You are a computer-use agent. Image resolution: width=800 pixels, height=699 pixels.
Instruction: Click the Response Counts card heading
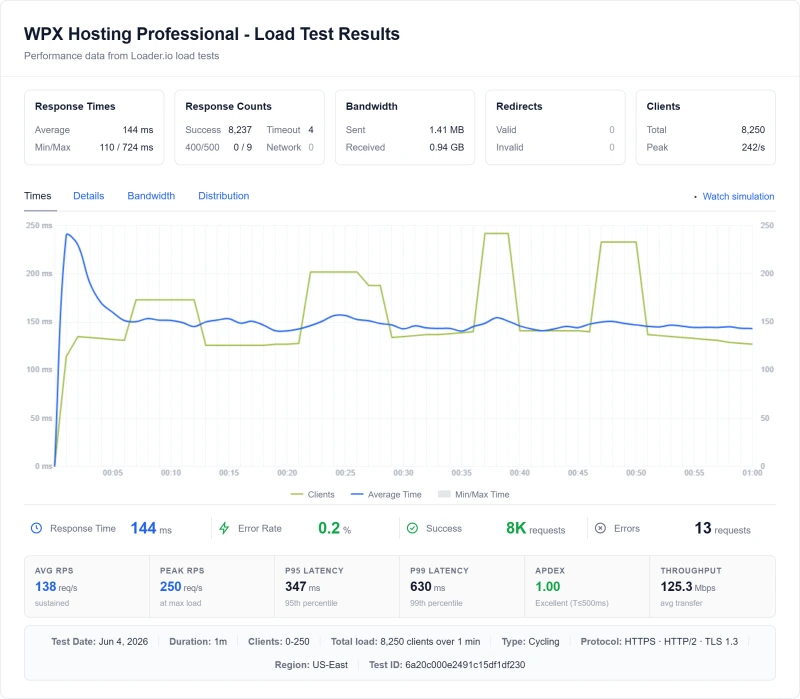tap(228, 107)
